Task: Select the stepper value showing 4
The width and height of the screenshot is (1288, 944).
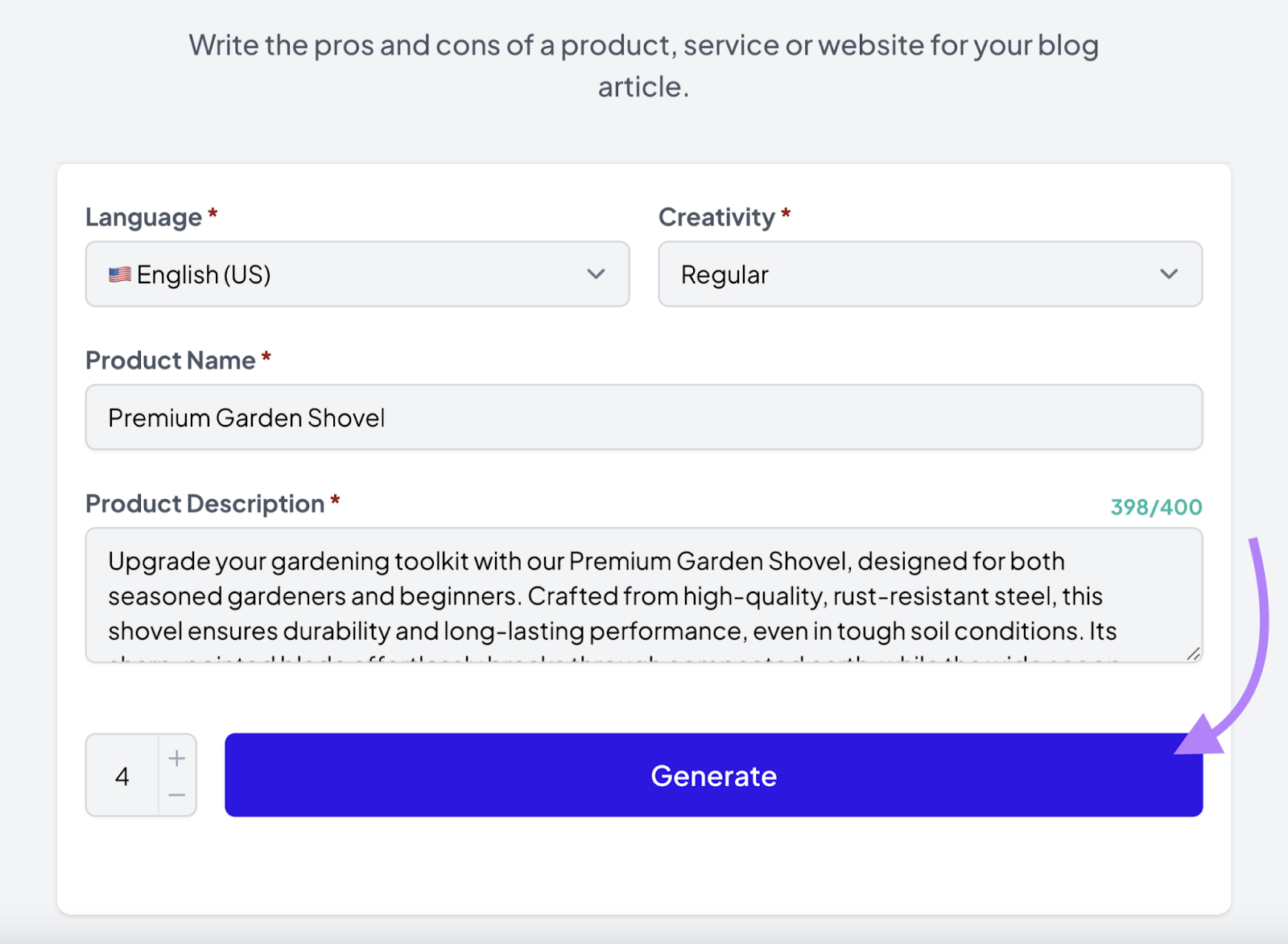Action: 122,775
